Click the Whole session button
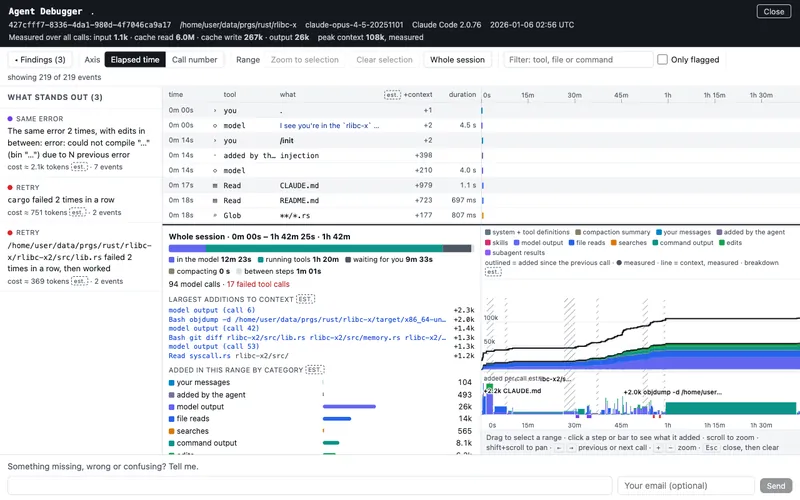Image resolution: width=800 pixels, height=500 pixels. 457,60
